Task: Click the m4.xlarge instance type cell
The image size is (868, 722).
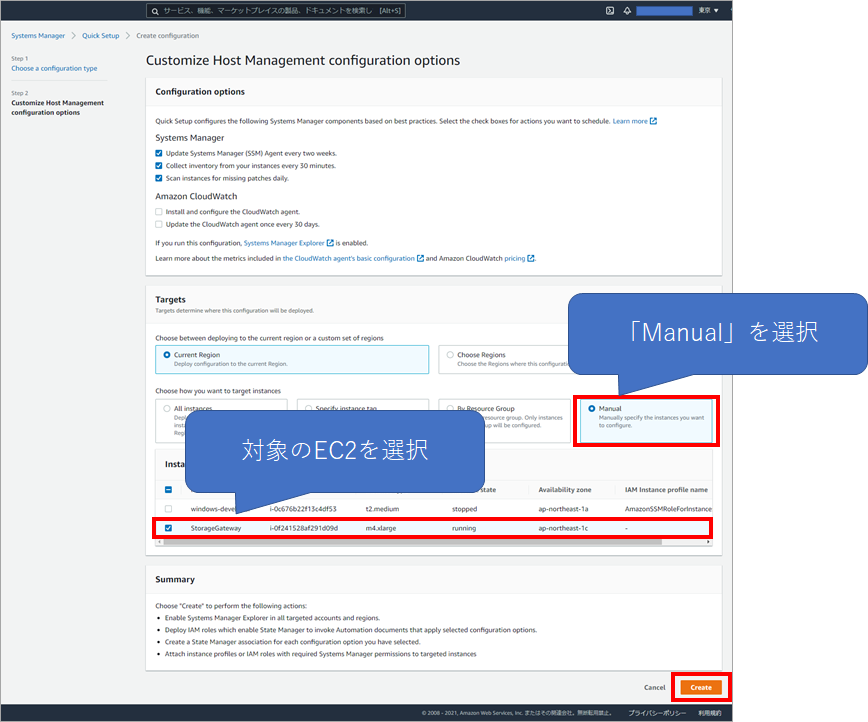Action: tap(381, 528)
